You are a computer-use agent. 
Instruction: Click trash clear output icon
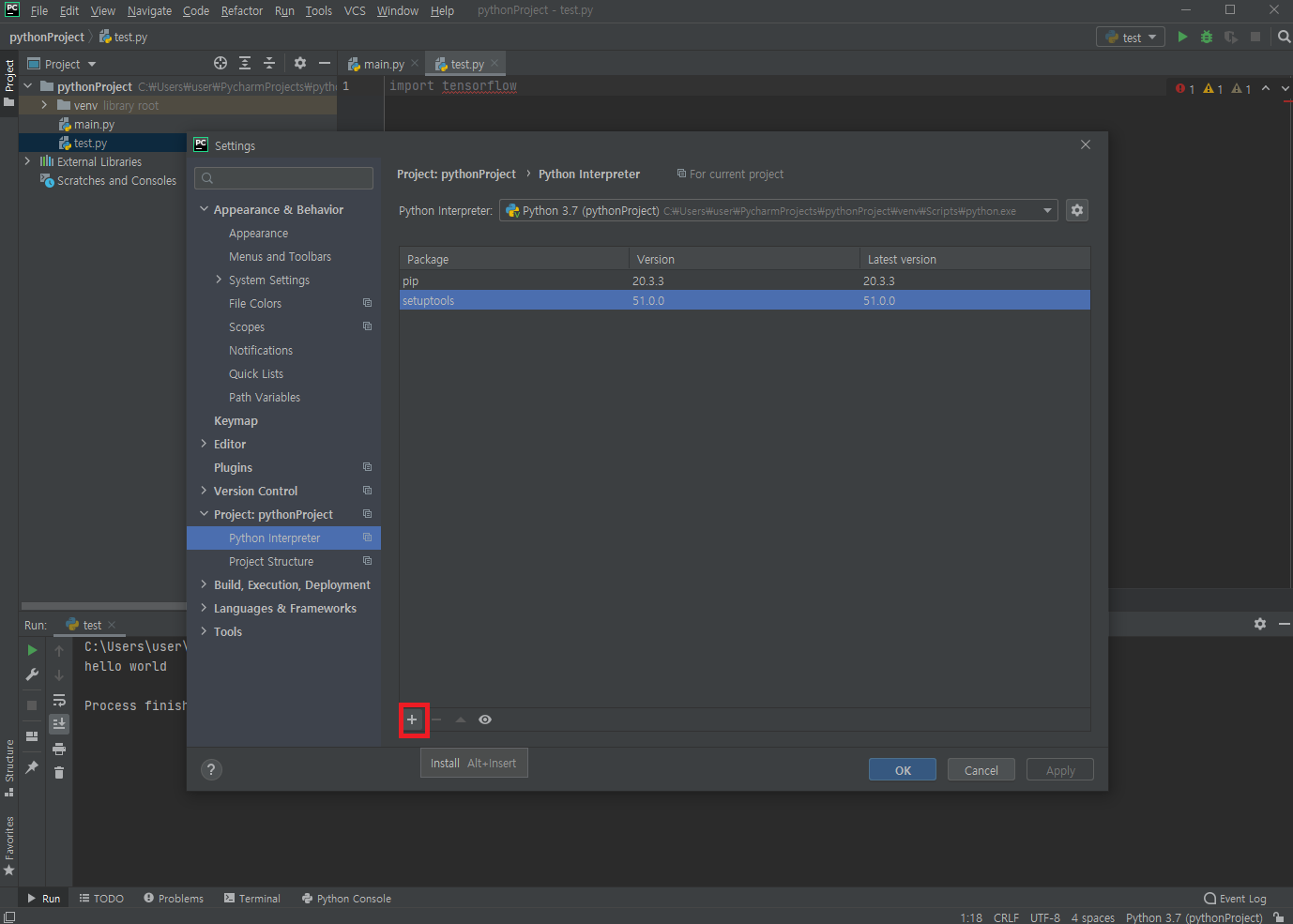59,772
